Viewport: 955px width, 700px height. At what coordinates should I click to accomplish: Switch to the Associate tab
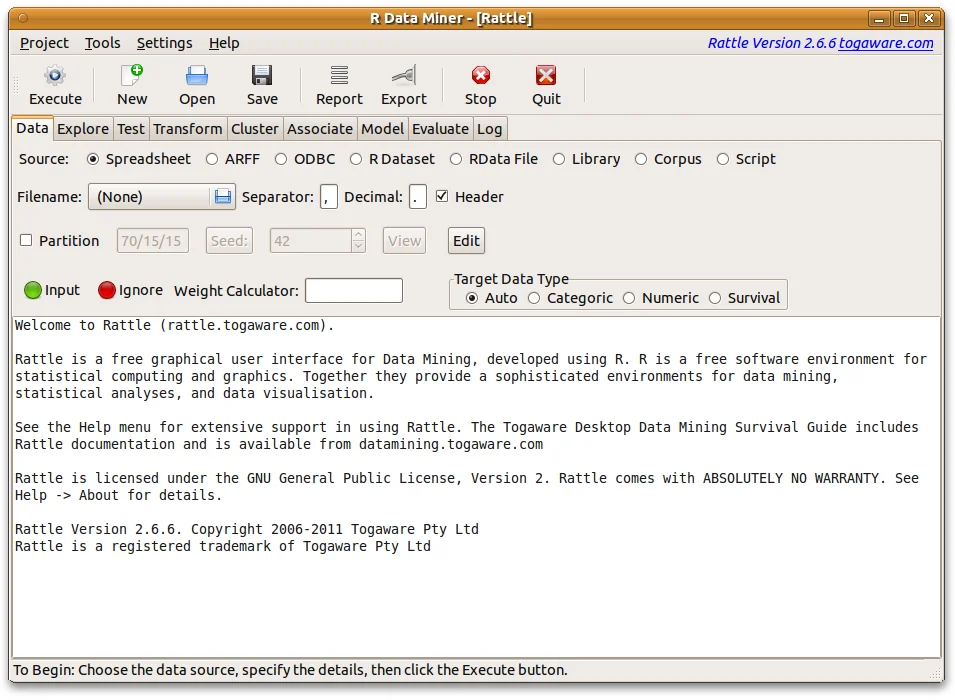pyautogui.click(x=320, y=129)
